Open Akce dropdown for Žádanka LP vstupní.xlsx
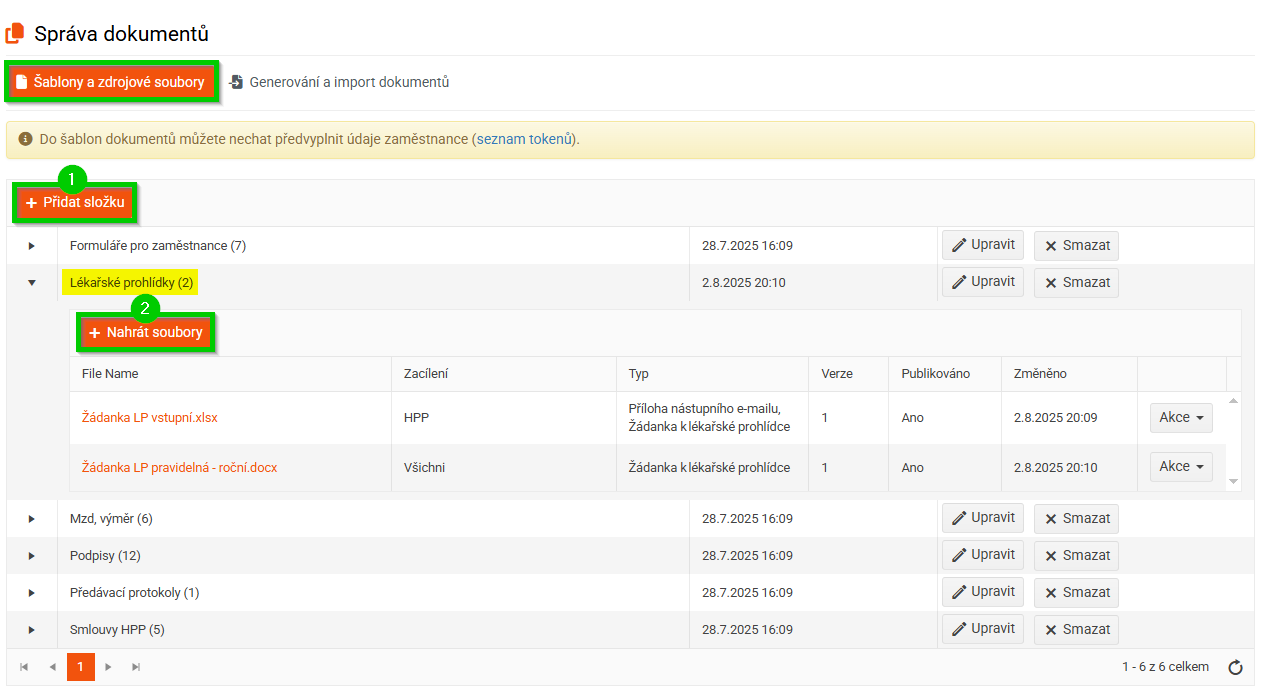 click(x=1181, y=418)
